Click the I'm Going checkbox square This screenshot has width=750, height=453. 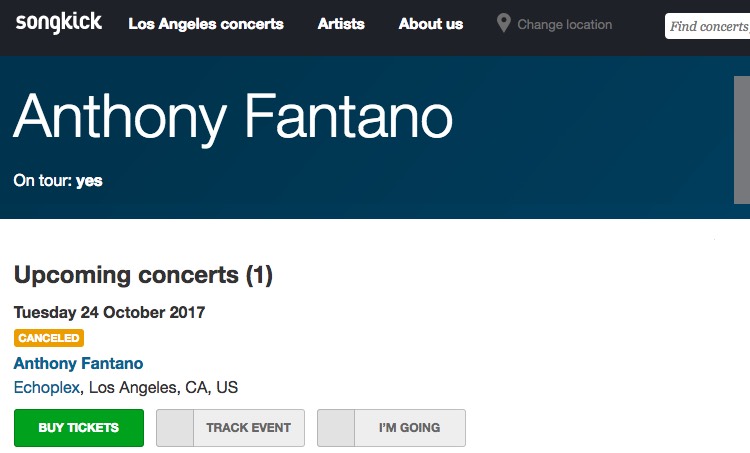(336, 428)
